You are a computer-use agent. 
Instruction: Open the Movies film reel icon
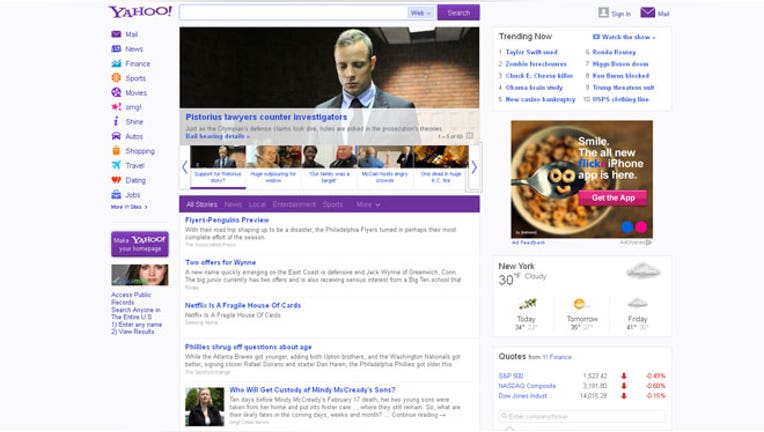[116, 93]
